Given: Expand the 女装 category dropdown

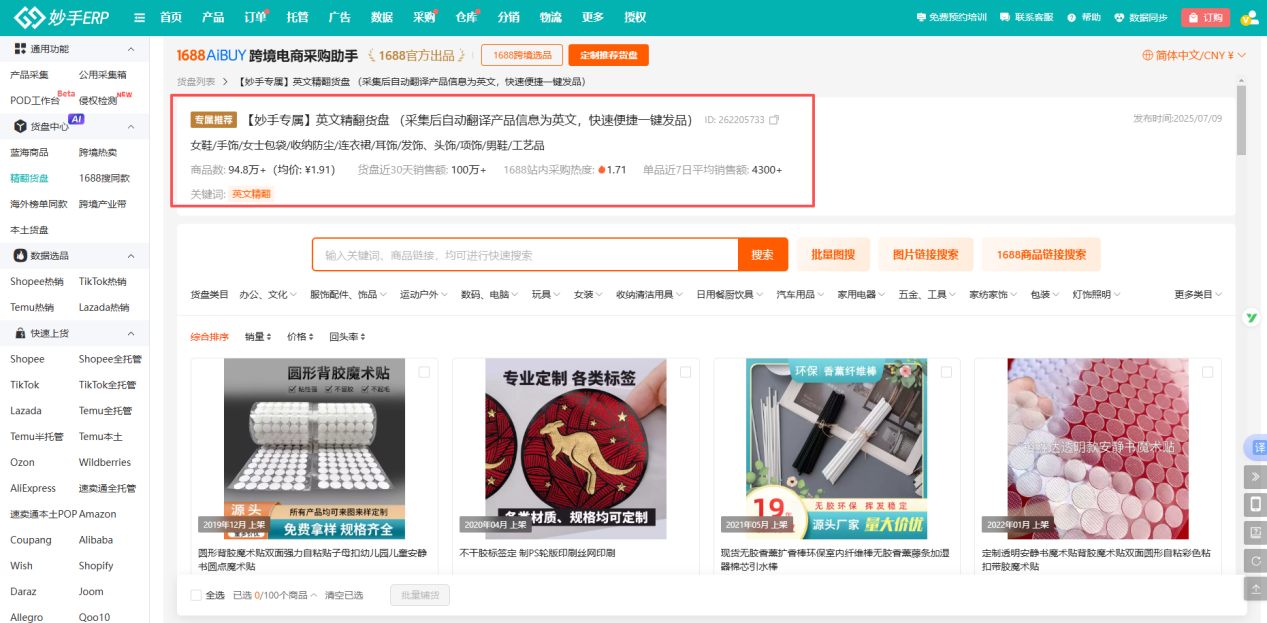Looking at the screenshot, I should [x=587, y=294].
